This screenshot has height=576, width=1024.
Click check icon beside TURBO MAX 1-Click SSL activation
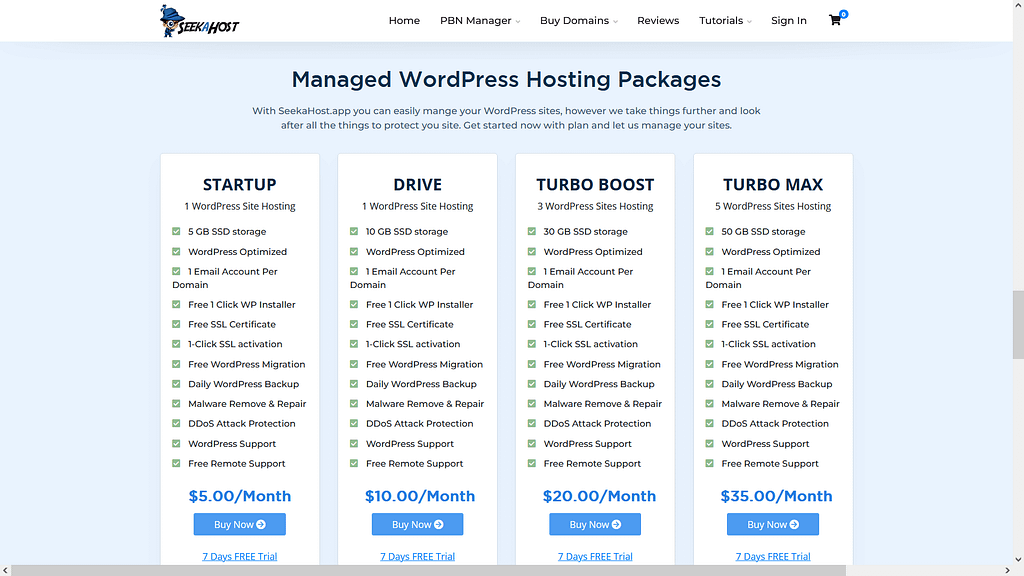[709, 344]
